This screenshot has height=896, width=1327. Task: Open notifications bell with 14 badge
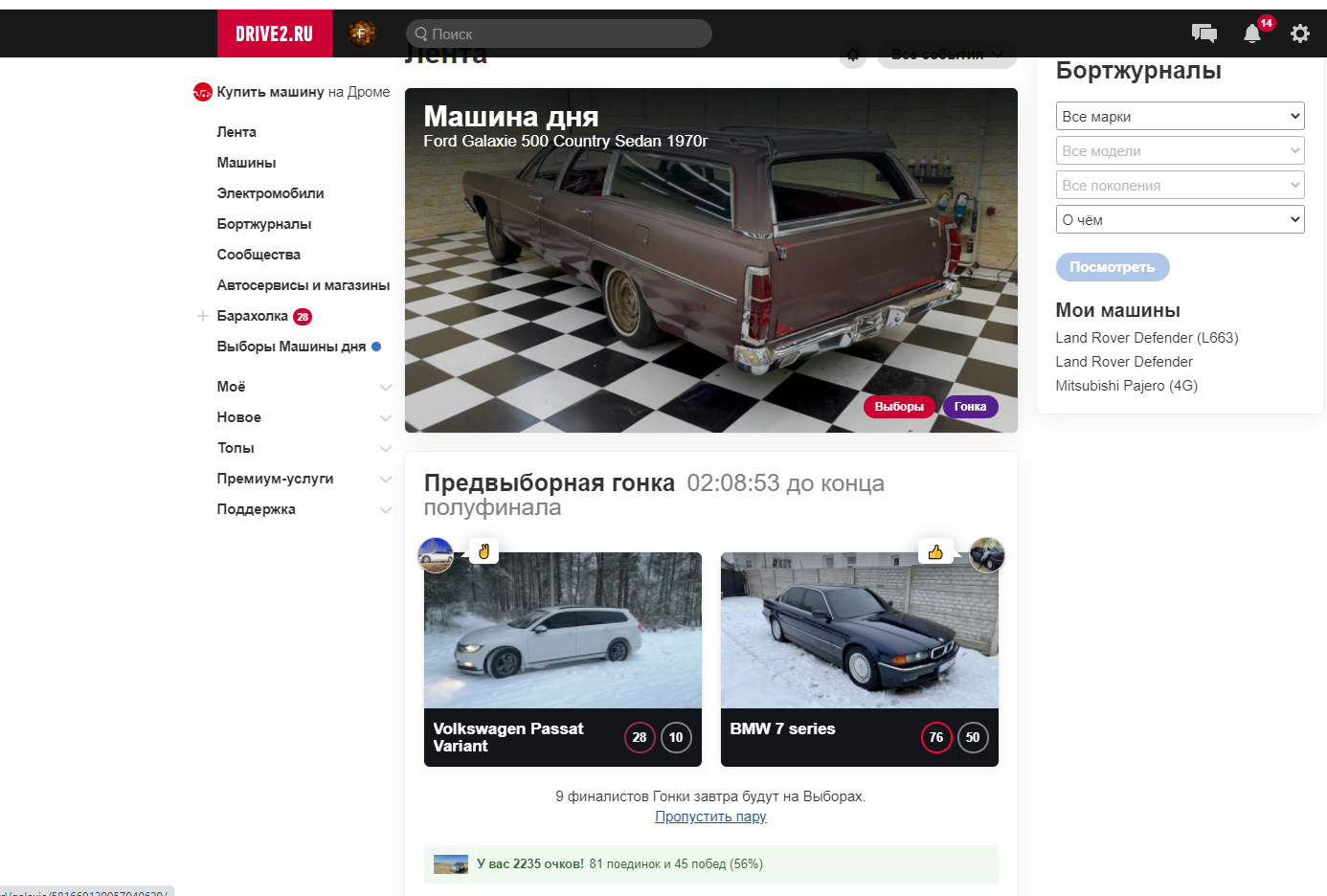pyautogui.click(x=1252, y=34)
